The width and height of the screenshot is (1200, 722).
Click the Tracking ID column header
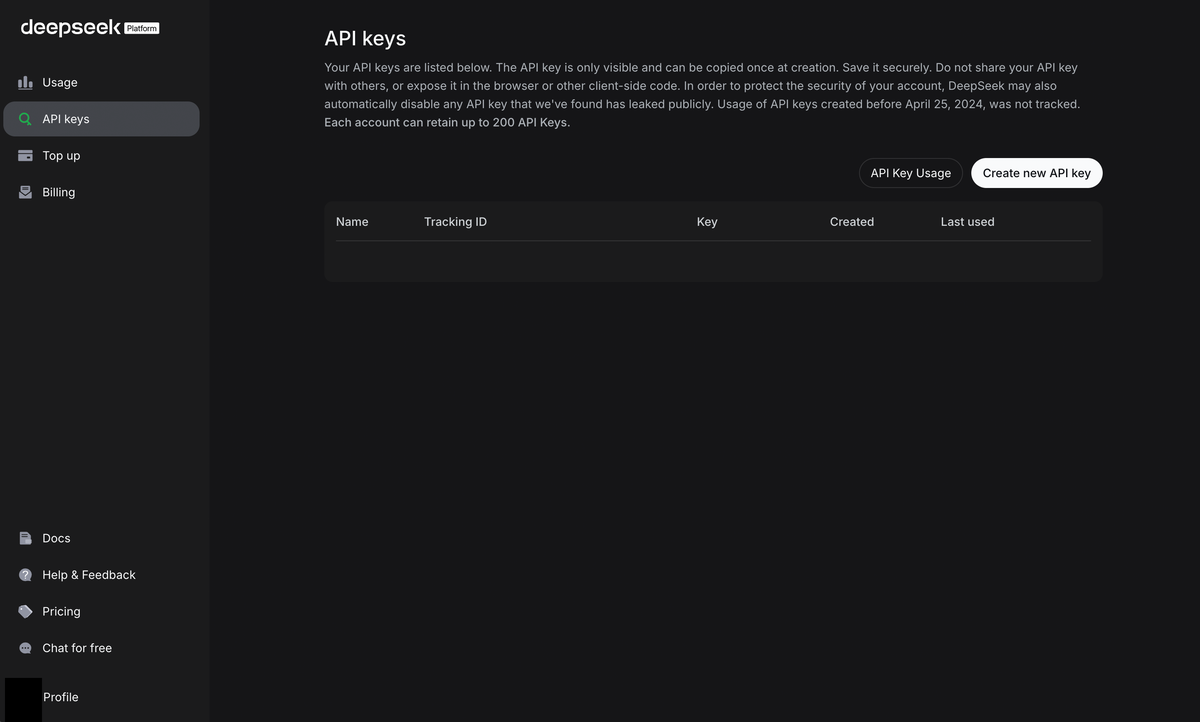coord(455,222)
